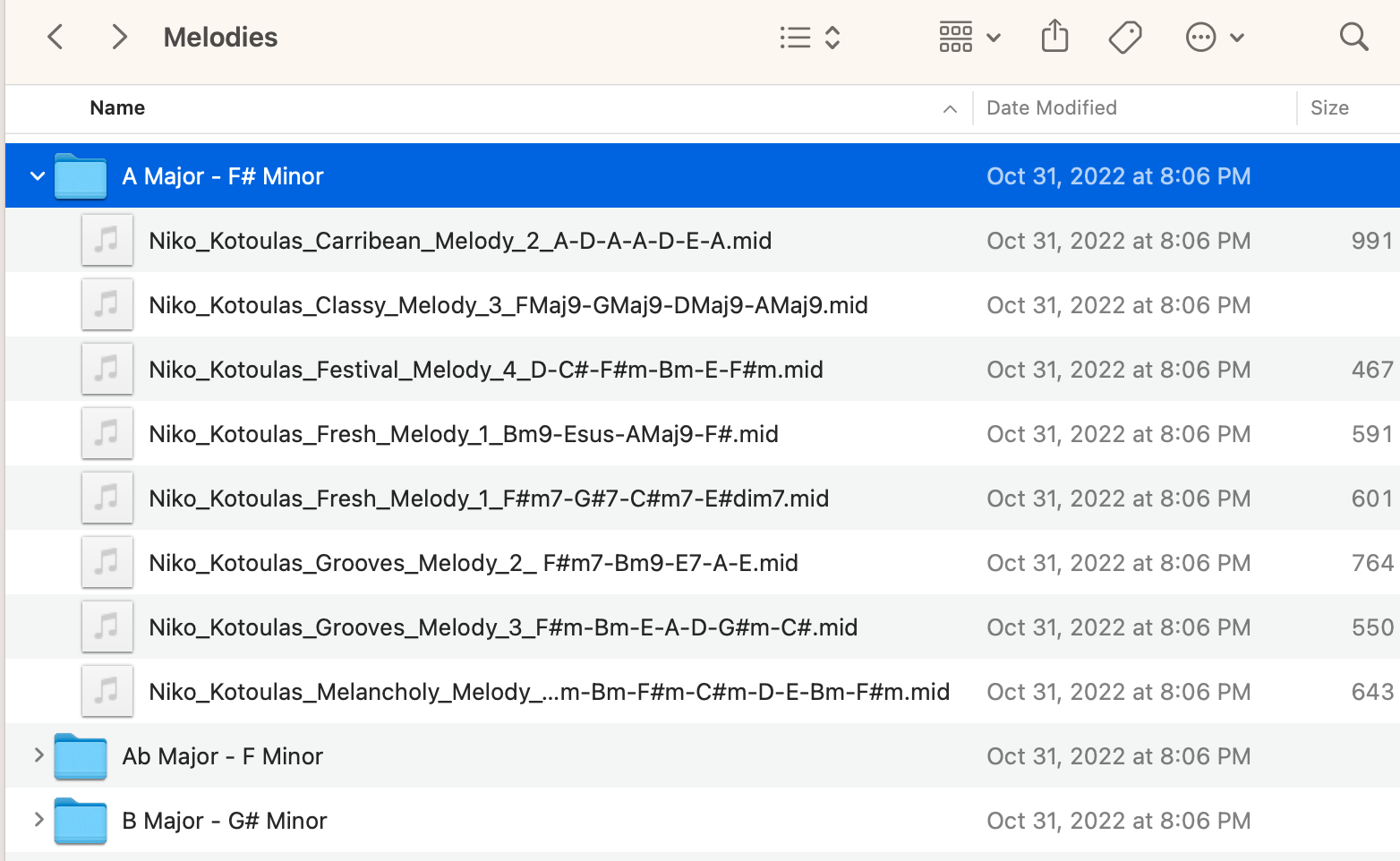Open the list view switcher
Viewport: 1400px width, 861px height.
[810, 38]
